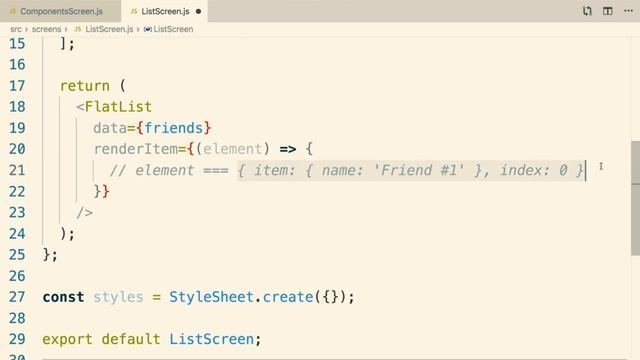The image size is (640, 360).
Task: Open the more actions ellipsis menu
Action: [x=629, y=11]
